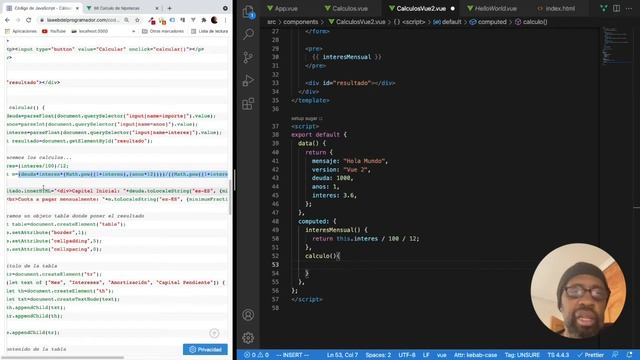
Task: Open the Explorer view in VS Code
Action: tap(248, 12)
